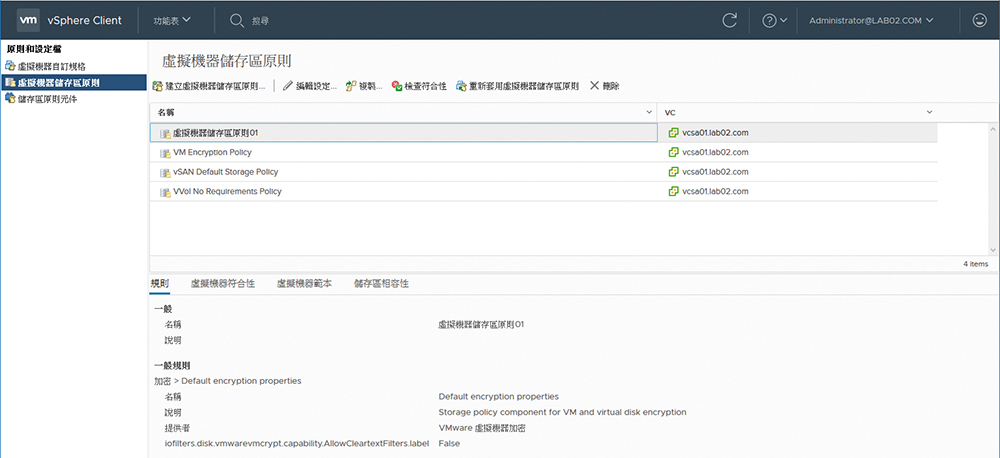Switch to the 儲存區相容性 tab

381,284
